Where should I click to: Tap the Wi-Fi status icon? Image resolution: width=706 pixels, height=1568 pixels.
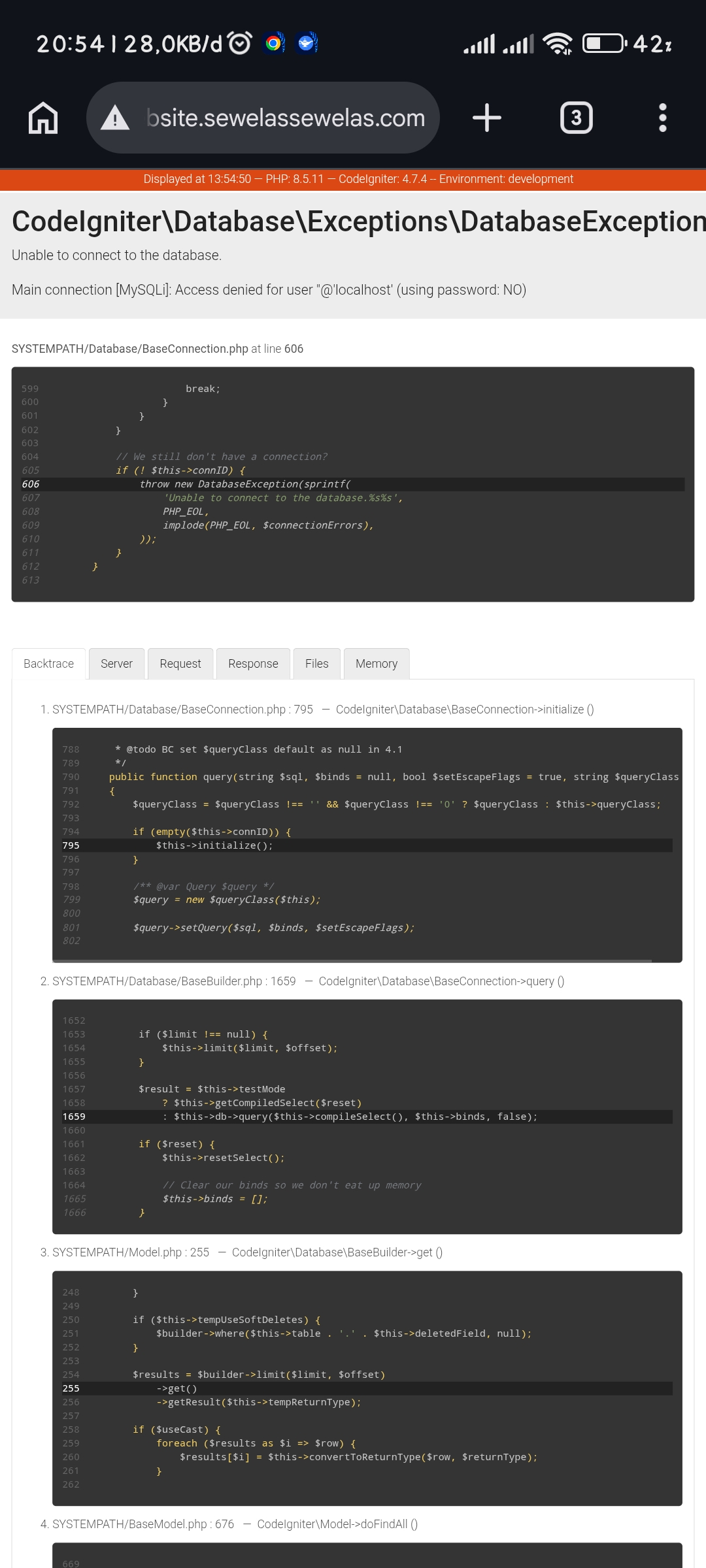click(558, 44)
